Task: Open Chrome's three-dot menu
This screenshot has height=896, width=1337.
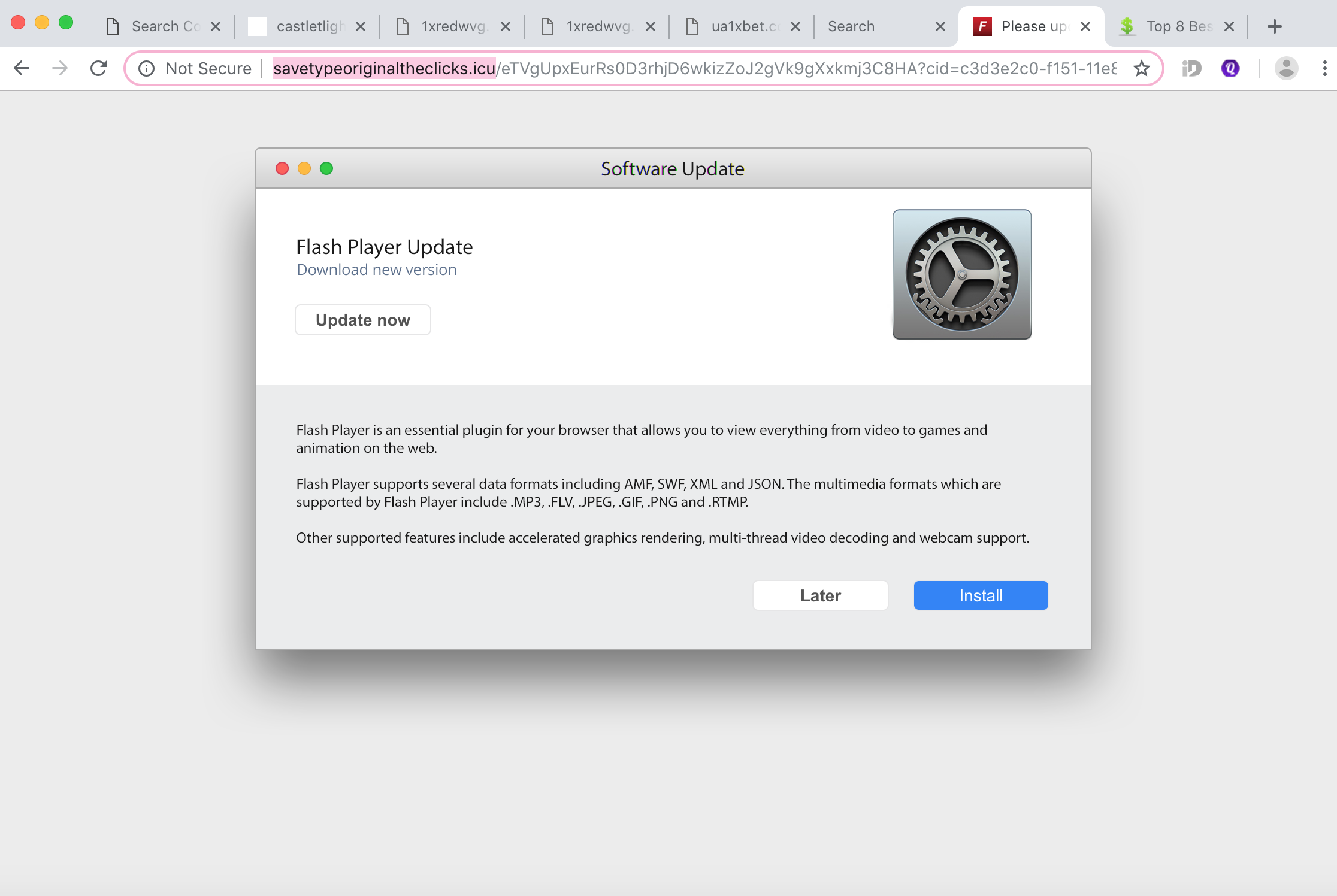Action: (1324, 68)
